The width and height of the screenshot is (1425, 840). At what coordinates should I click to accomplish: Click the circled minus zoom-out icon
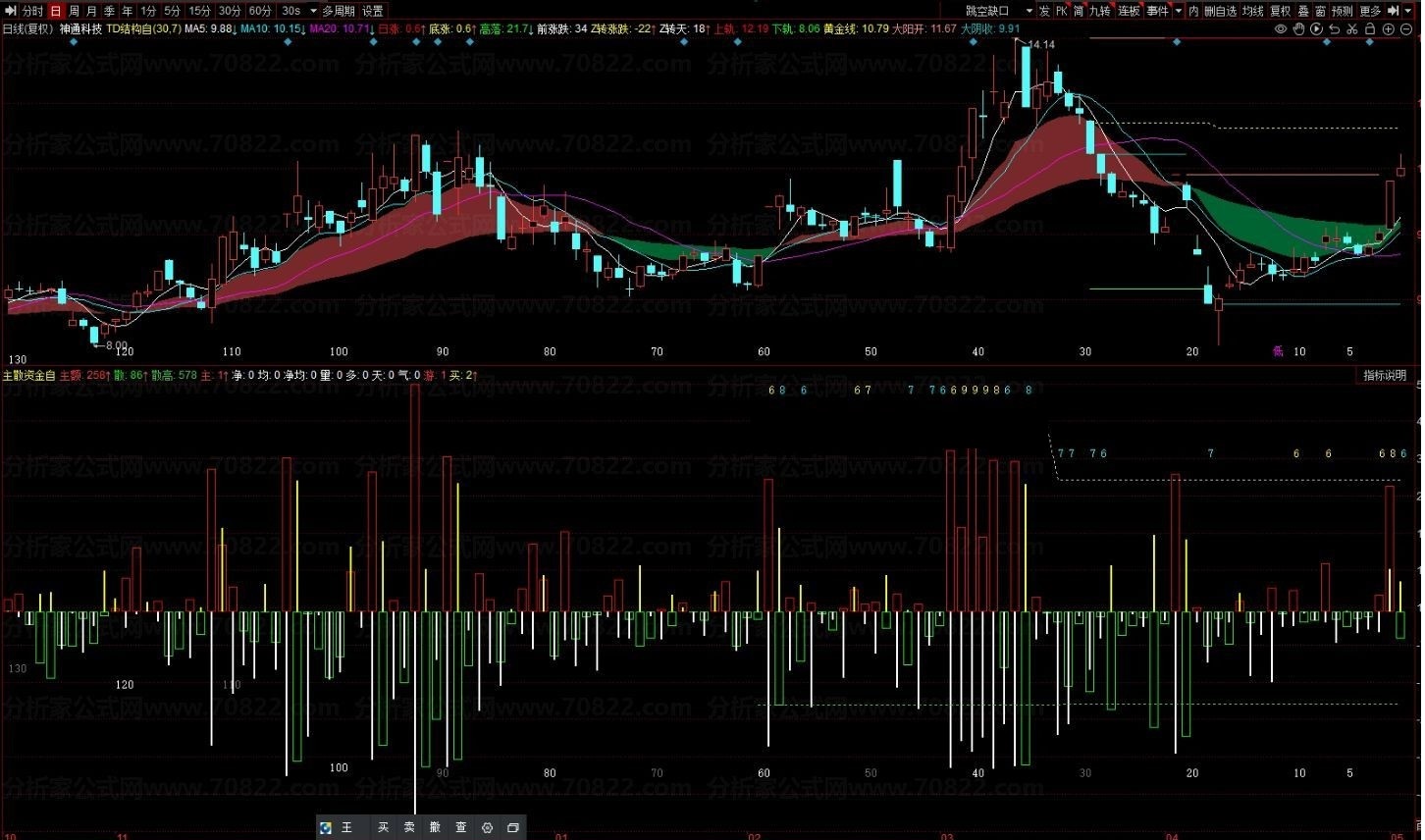point(1405,29)
